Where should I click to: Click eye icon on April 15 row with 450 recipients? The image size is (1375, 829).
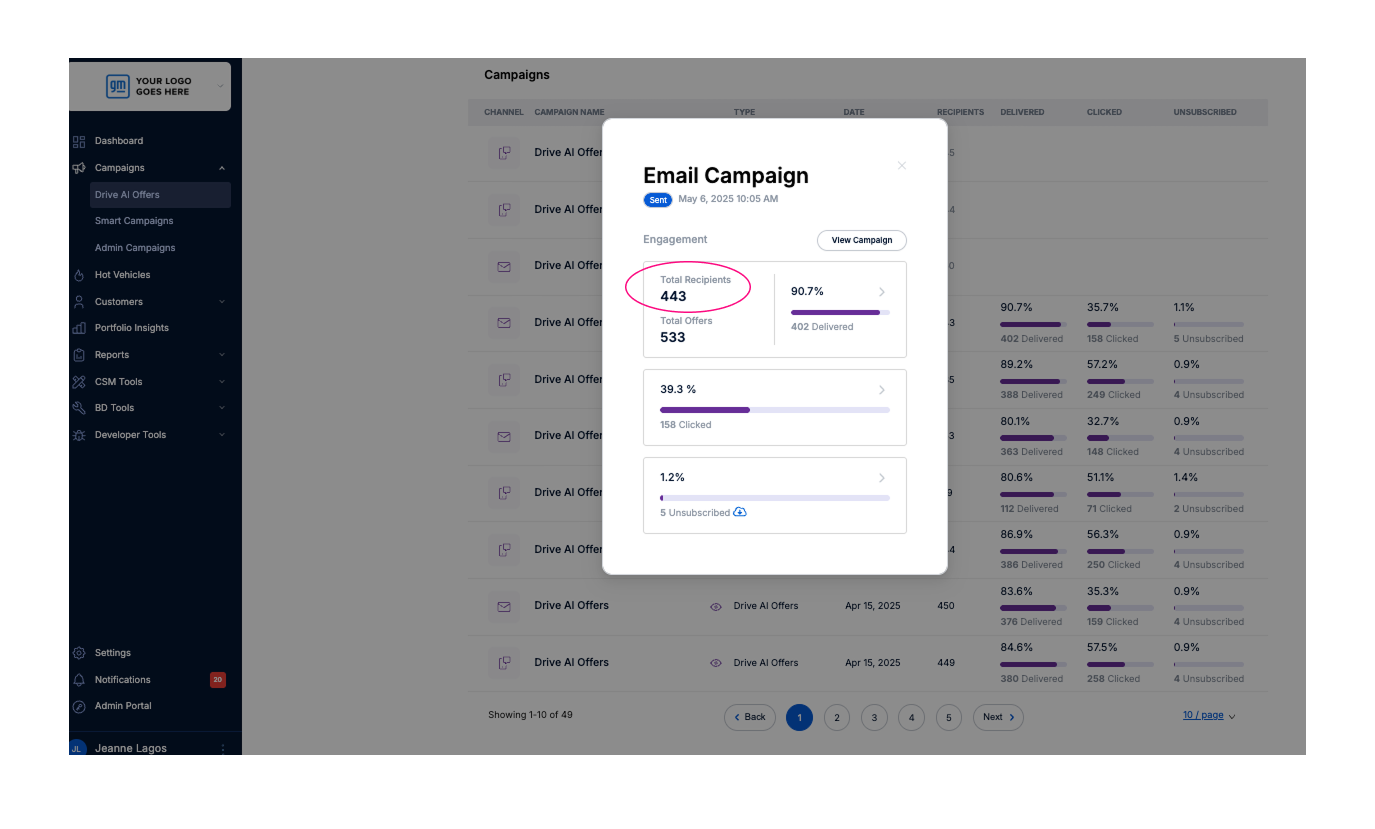point(716,606)
